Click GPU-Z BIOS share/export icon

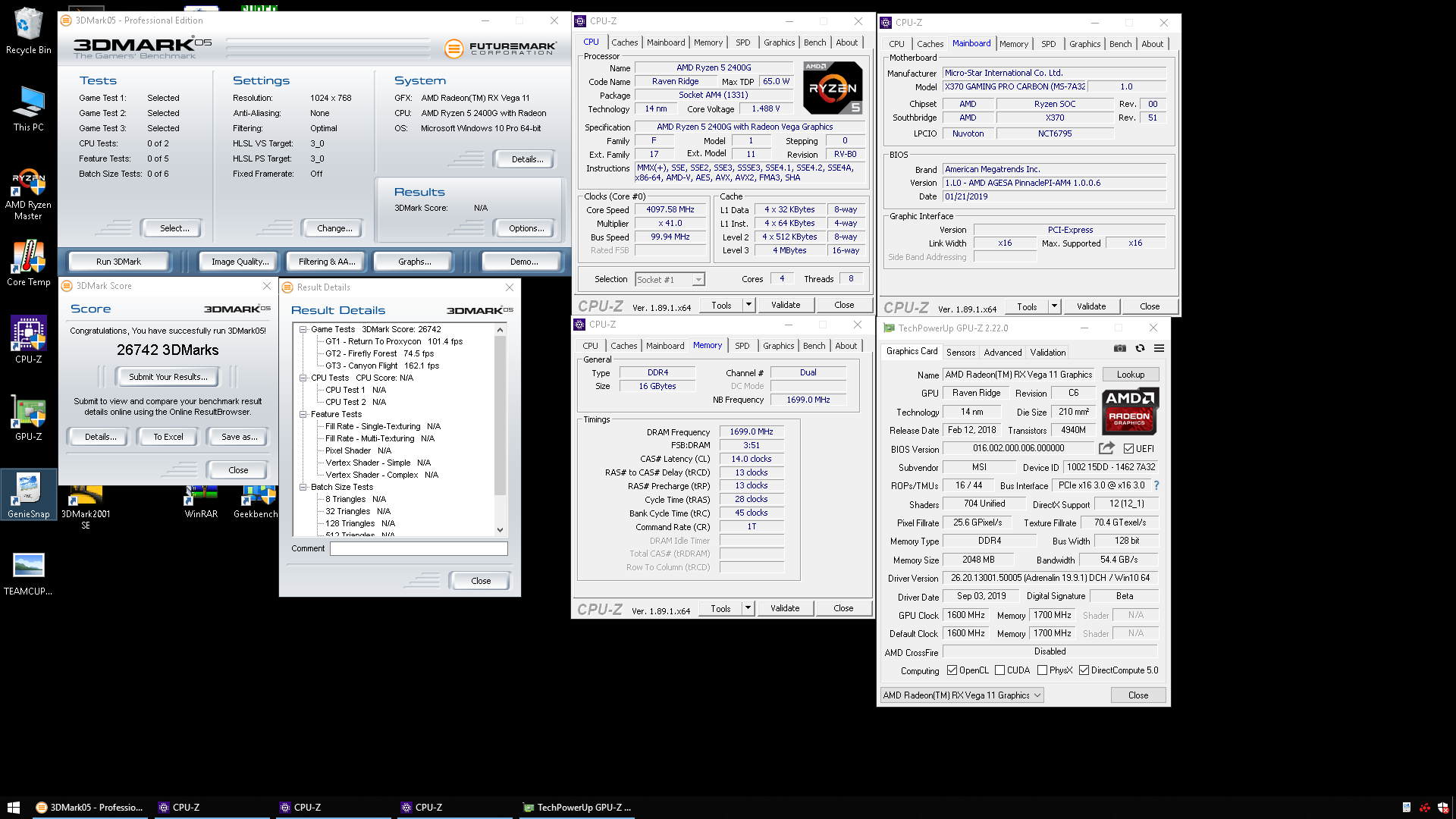[x=1106, y=448]
